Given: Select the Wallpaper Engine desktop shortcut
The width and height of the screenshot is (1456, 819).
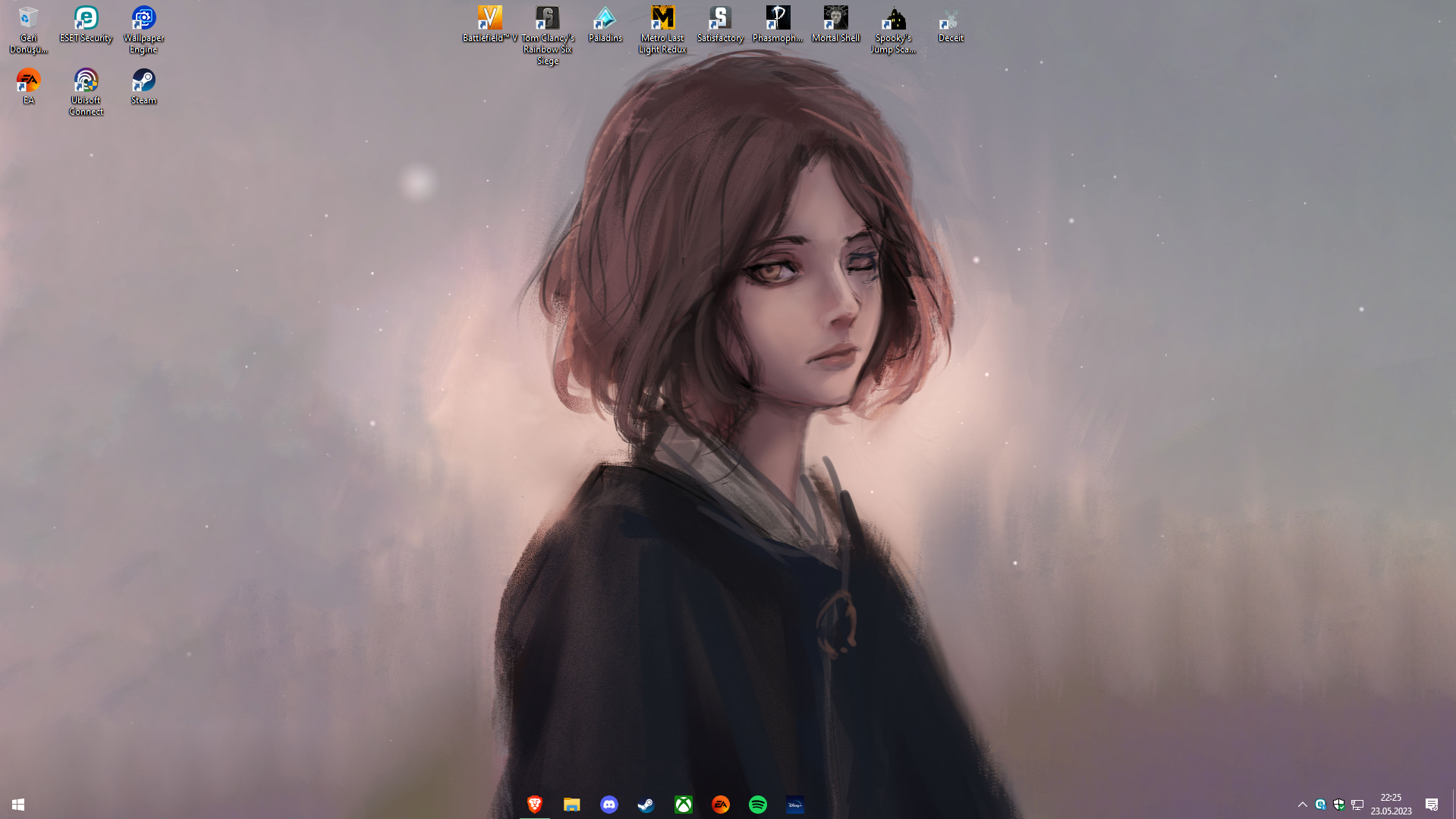Looking at the screenshot, I should click(x=143, y=30).
